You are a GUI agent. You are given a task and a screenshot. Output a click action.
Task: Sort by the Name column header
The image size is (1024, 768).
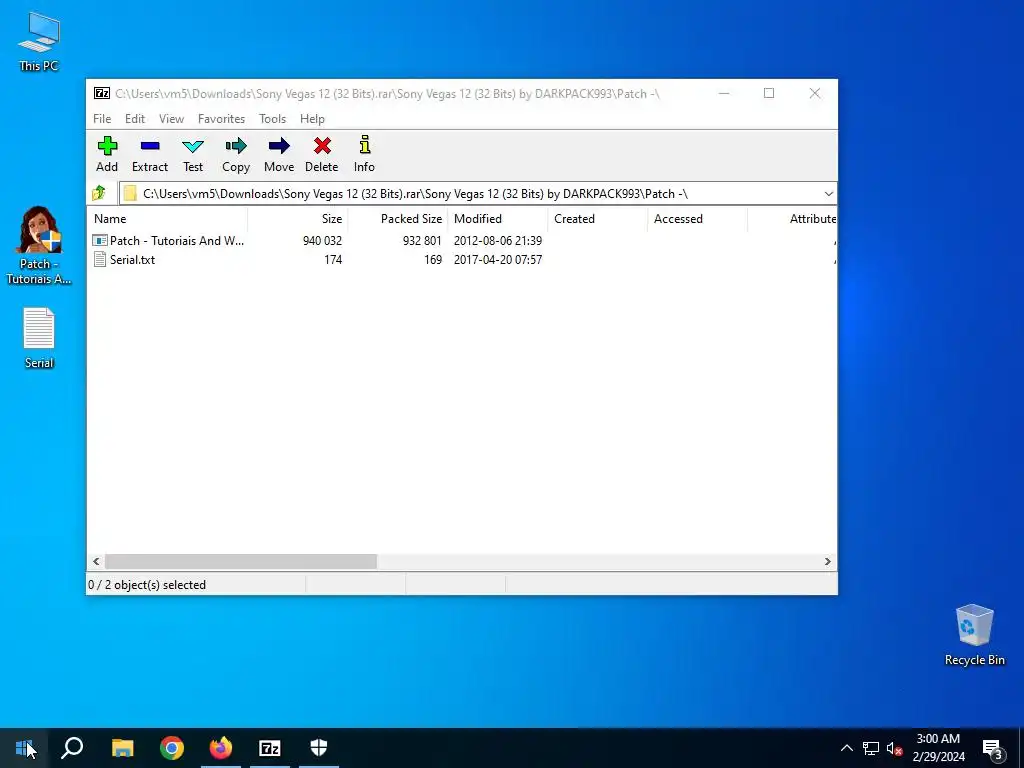[x=167, y=219]
